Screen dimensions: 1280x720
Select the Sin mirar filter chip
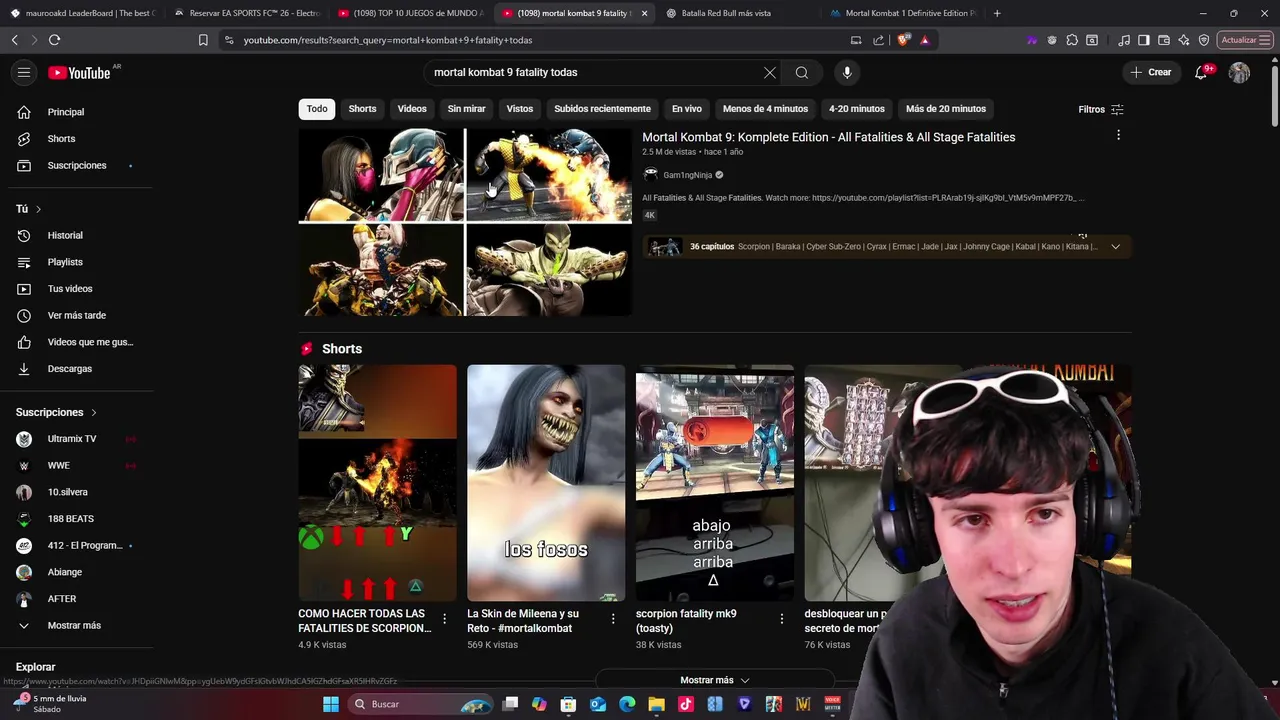[466, 109]
